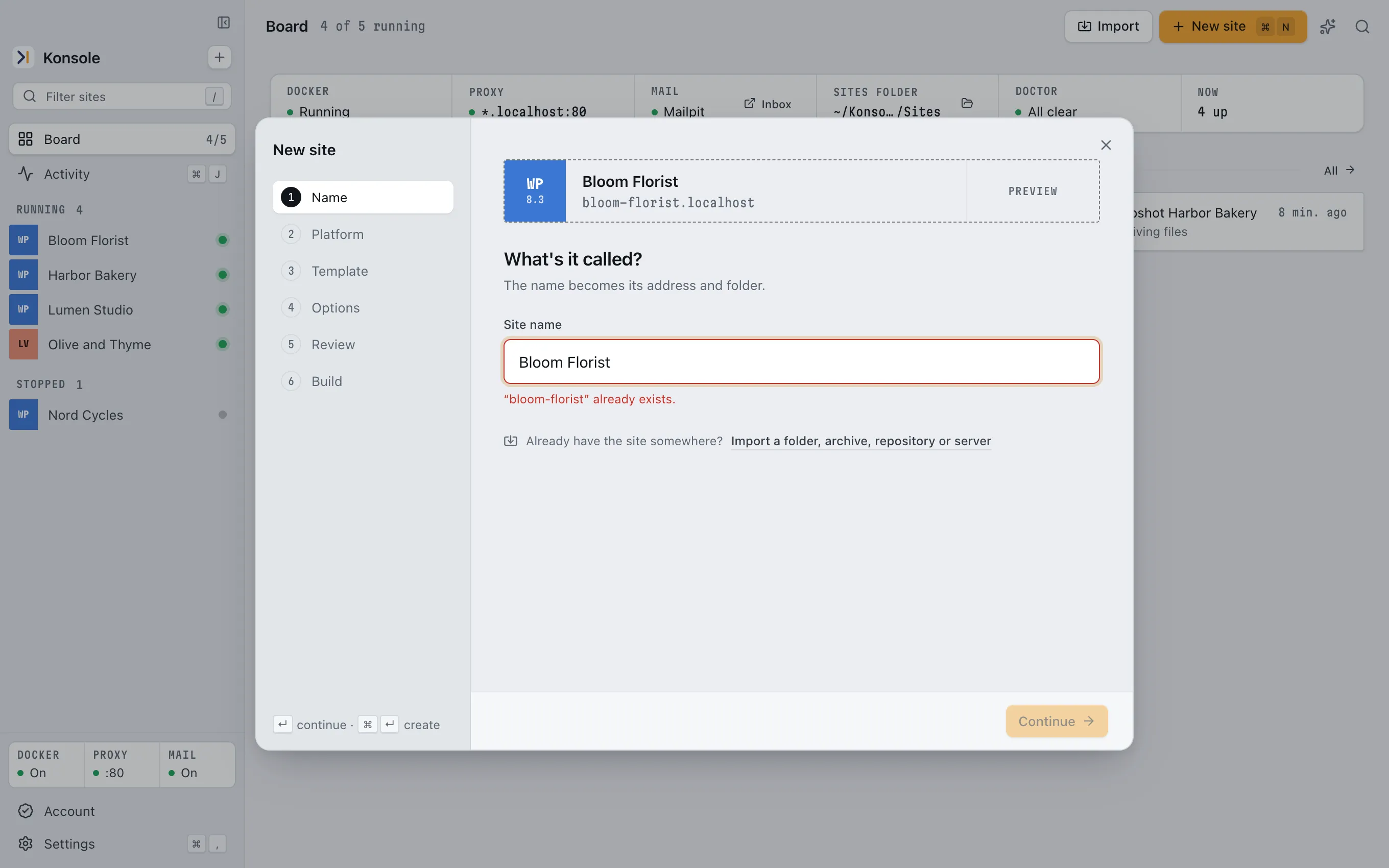Open Account in sidebar
Viewport: 1389px width, 868px height.
[121, 811]
